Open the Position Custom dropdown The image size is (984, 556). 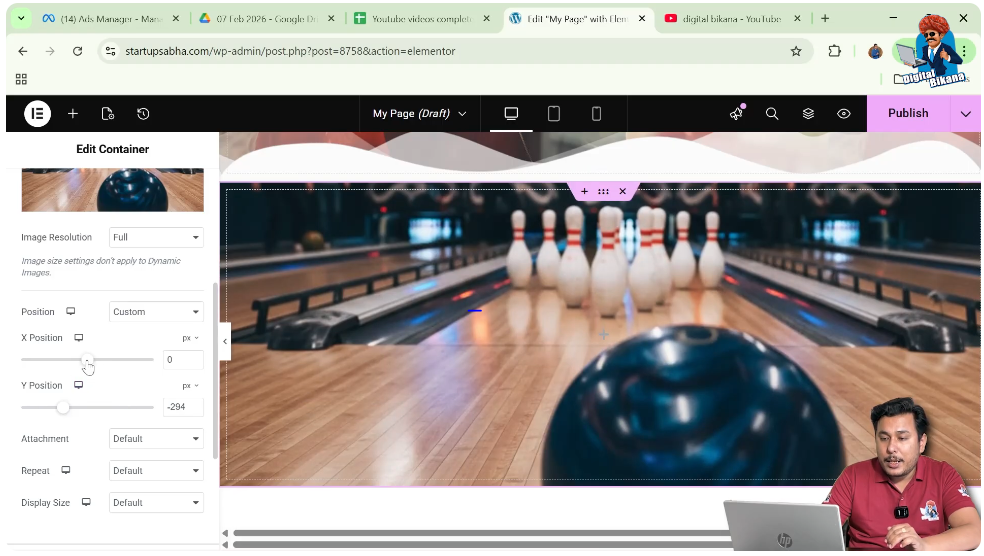(x=156, y=312)
